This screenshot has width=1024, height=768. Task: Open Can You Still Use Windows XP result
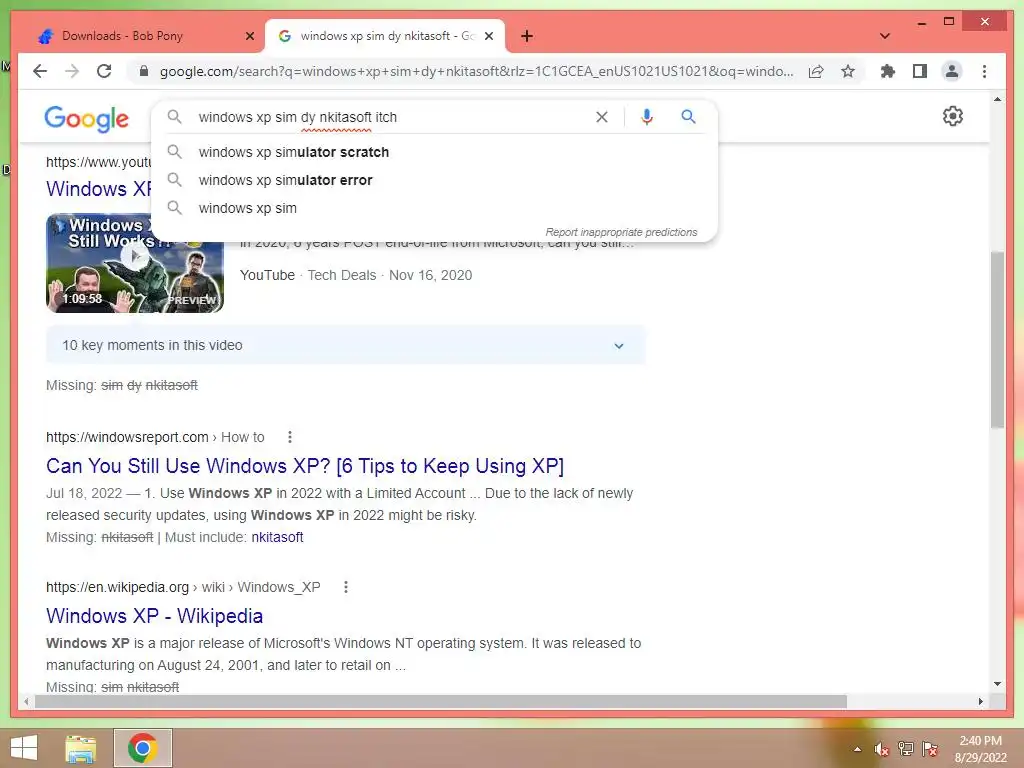[305, 466]
